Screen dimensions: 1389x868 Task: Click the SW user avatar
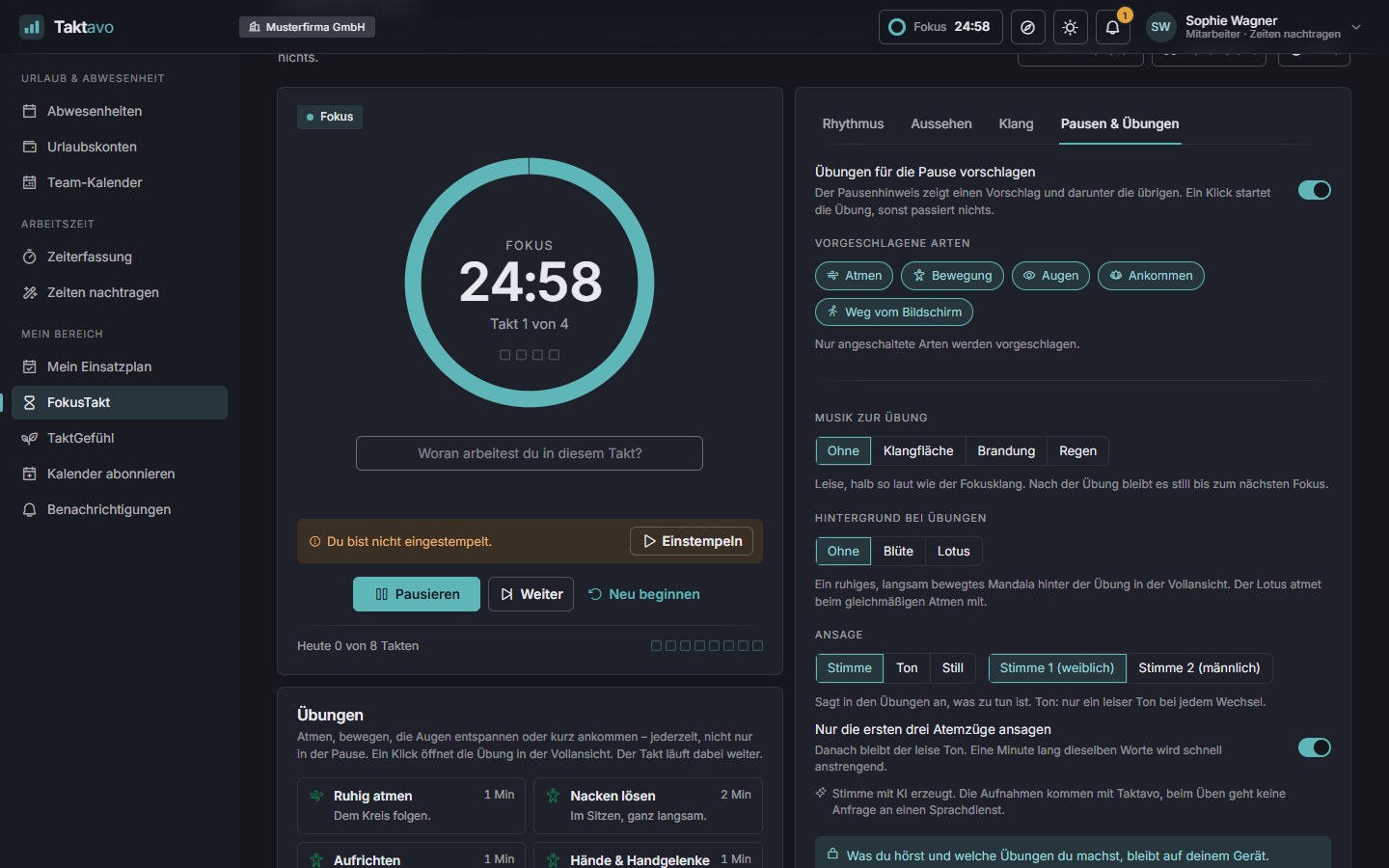pyautogui.click(x=1161, y=27)
